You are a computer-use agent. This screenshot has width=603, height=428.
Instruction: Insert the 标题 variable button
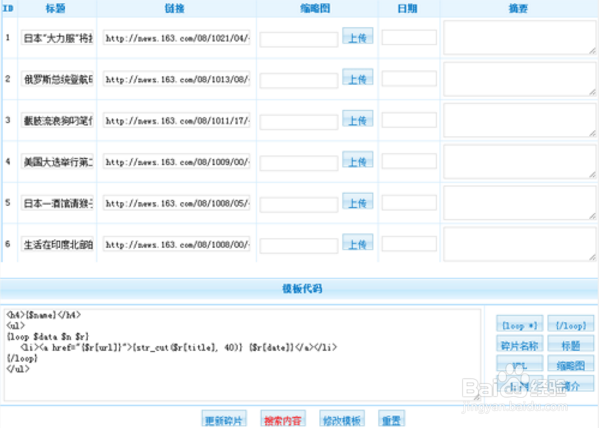click(x=571, y=345)
